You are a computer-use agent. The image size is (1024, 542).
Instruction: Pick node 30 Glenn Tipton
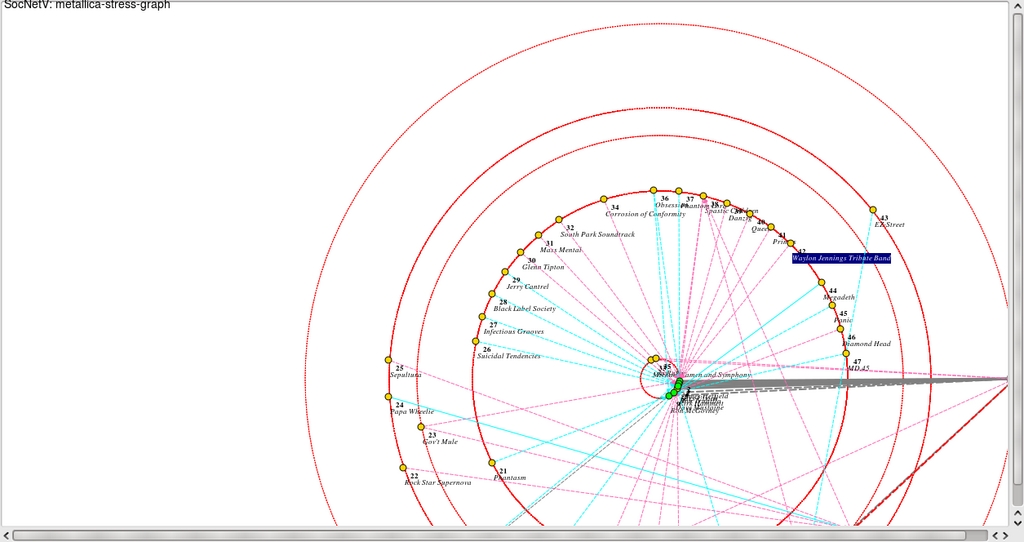[x=520, y=252]
